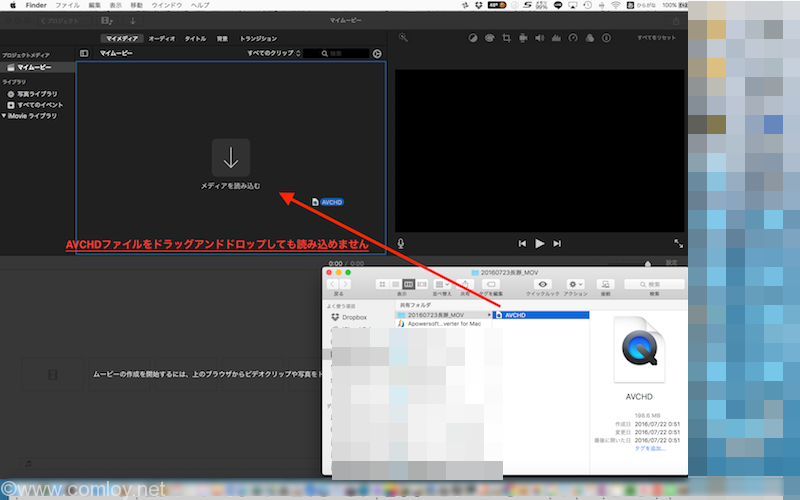Switch Finder to cover flow view

pos(421,284)
